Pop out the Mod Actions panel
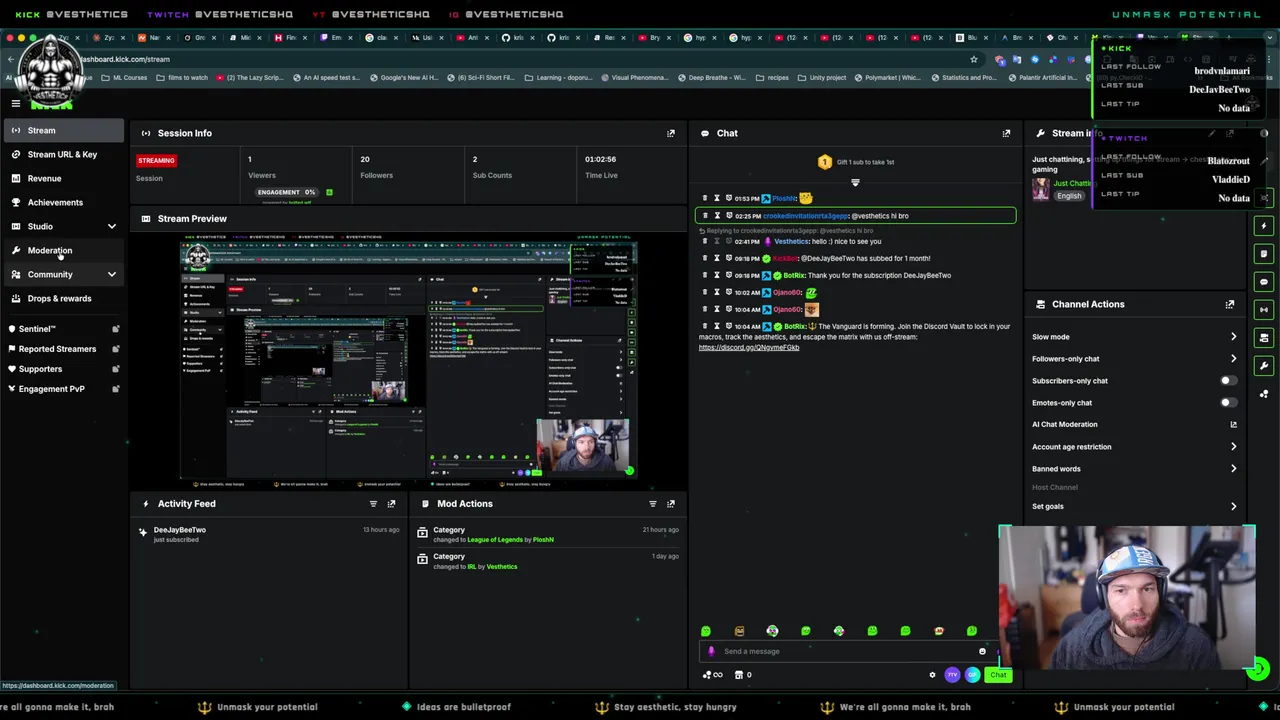Screen dimensions: 1280x720 tap(671, 504)
